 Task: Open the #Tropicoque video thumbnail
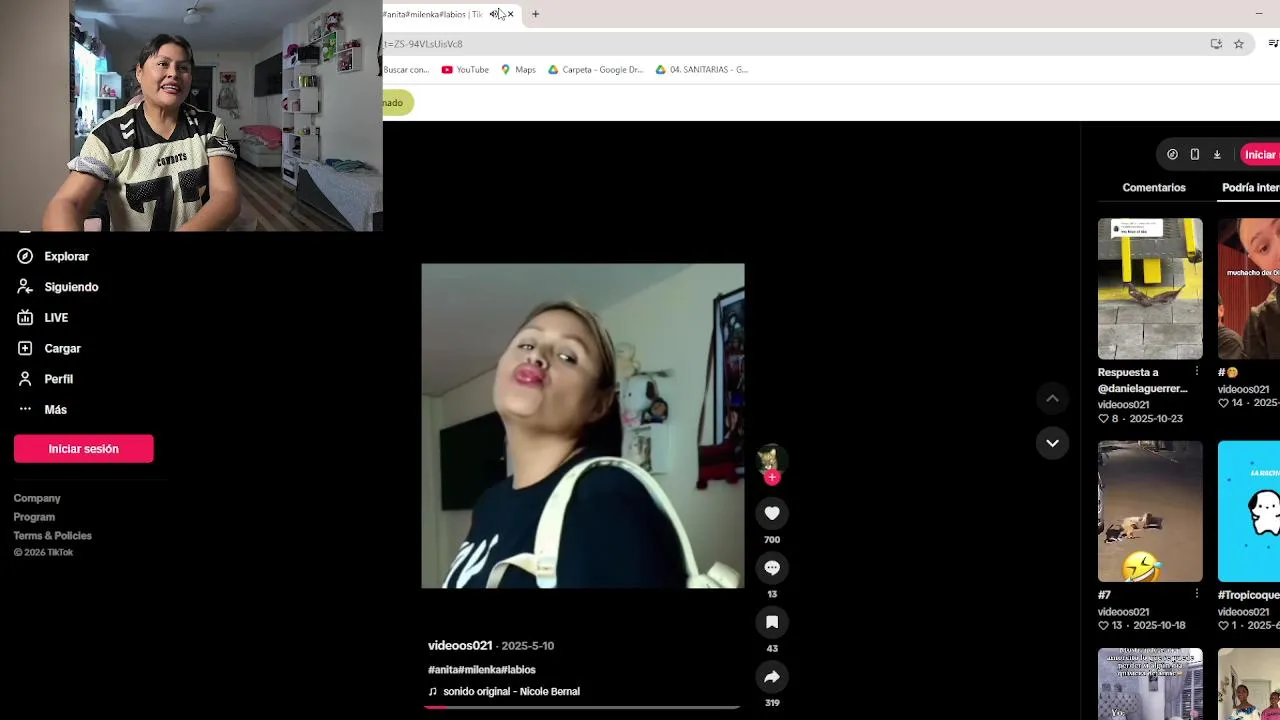click(x=1249, y=511)
